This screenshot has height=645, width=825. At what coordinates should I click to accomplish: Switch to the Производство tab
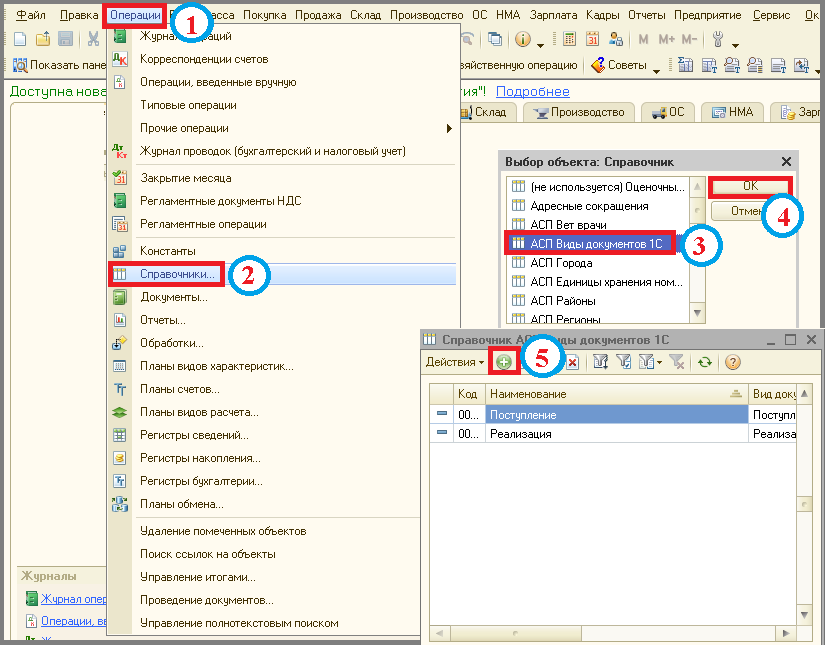pos(579,112)
